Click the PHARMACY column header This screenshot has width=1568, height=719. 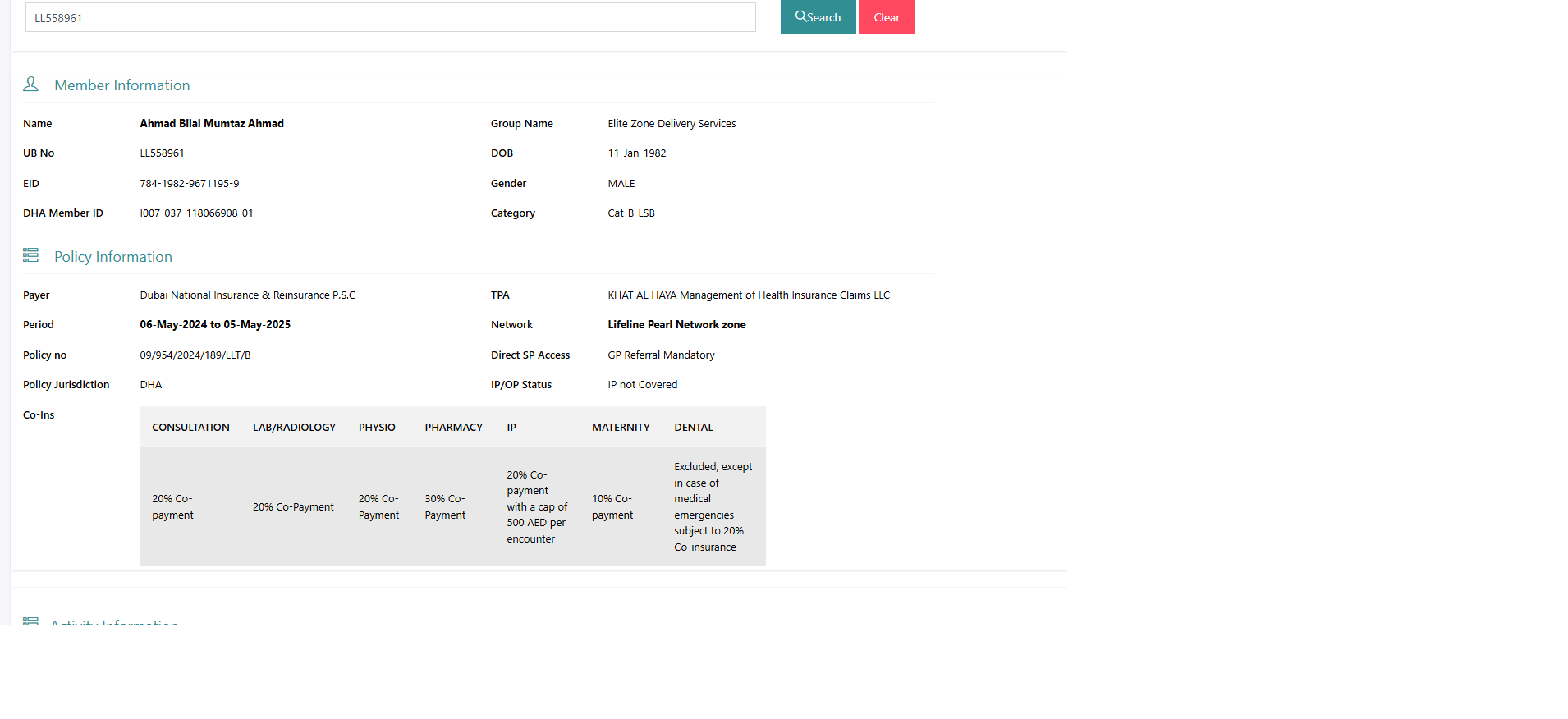453,428
